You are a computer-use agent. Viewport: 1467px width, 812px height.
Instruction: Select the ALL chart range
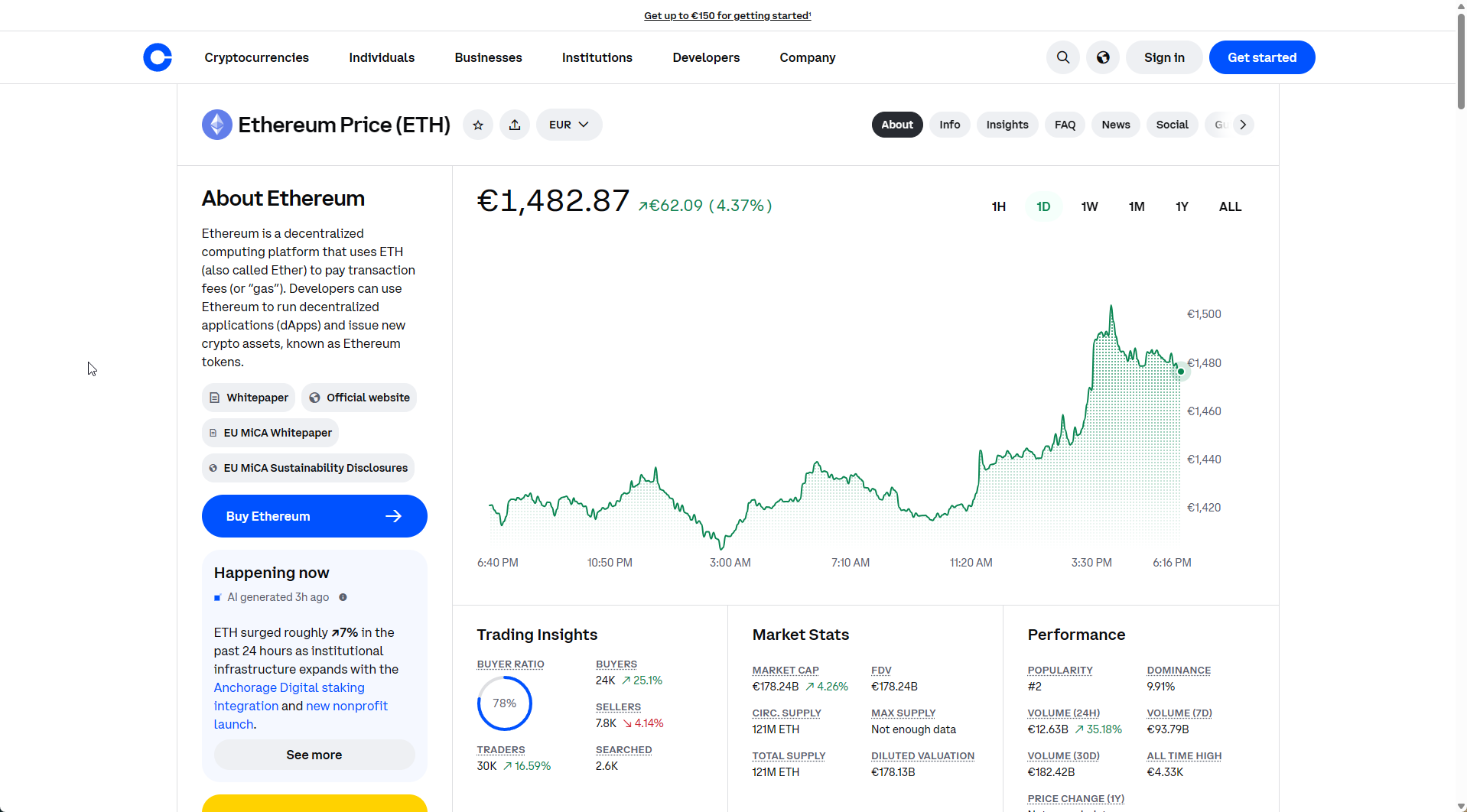point(1230,206)
